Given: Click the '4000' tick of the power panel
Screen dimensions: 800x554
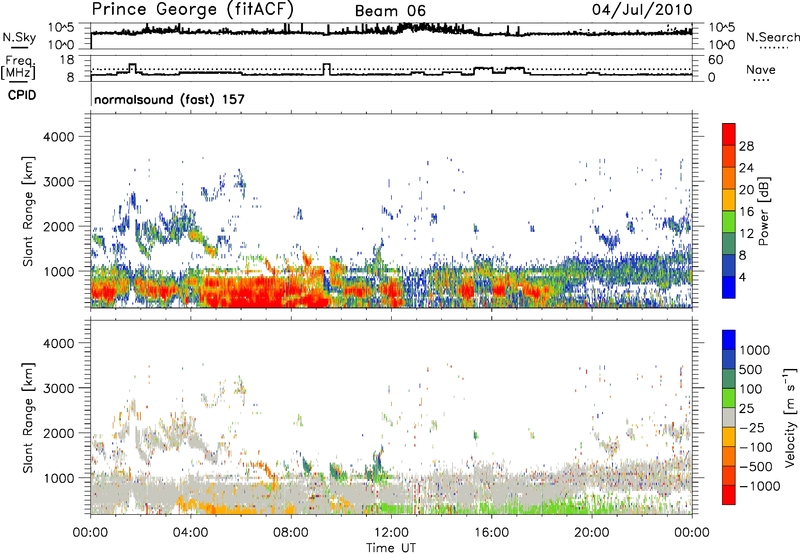Looking at the screenshot, I should [x=58, y=137].
